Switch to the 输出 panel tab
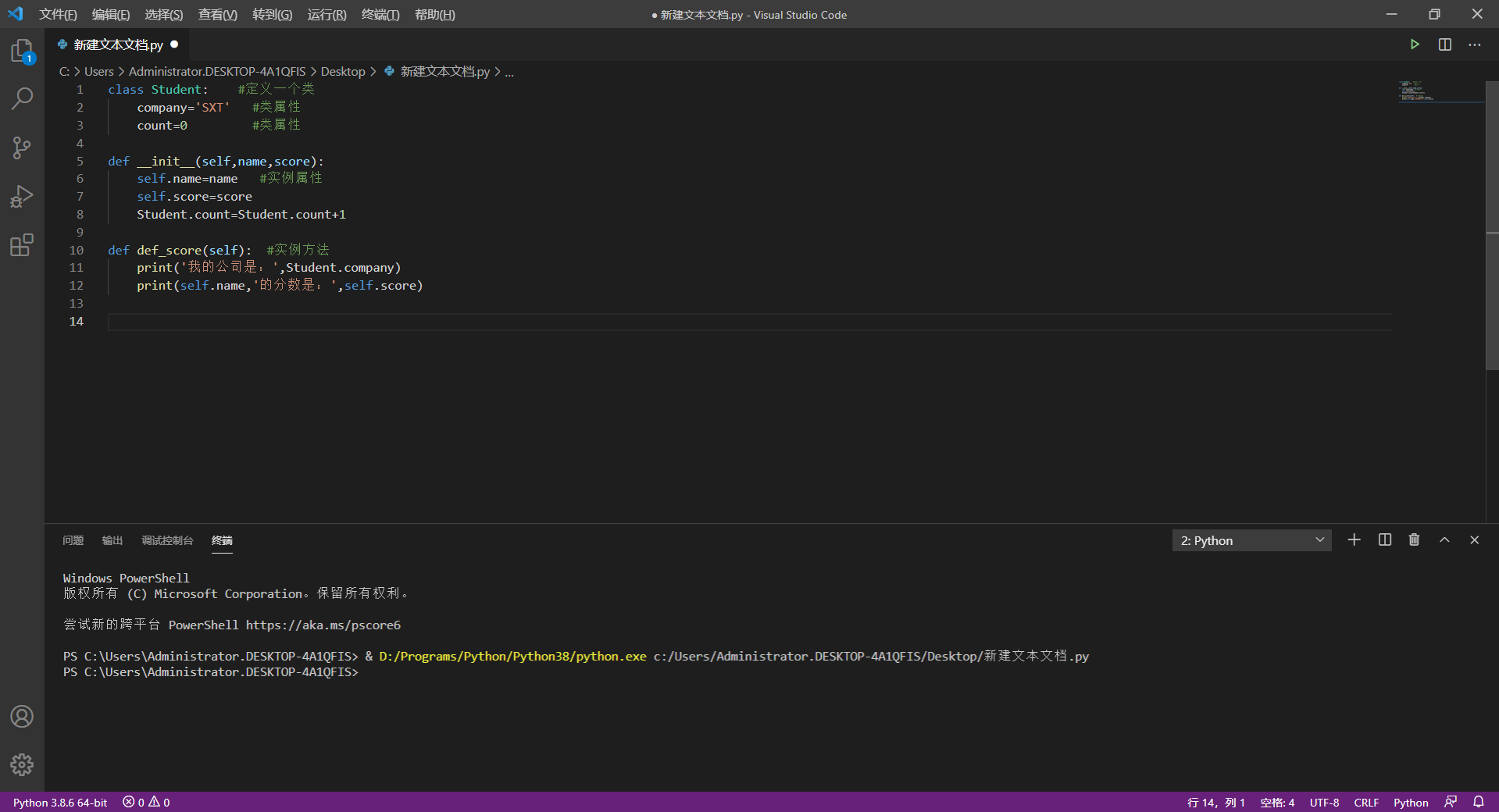Image resolution: width=1499 pixels, height=812 pixels. coord(112,540)
